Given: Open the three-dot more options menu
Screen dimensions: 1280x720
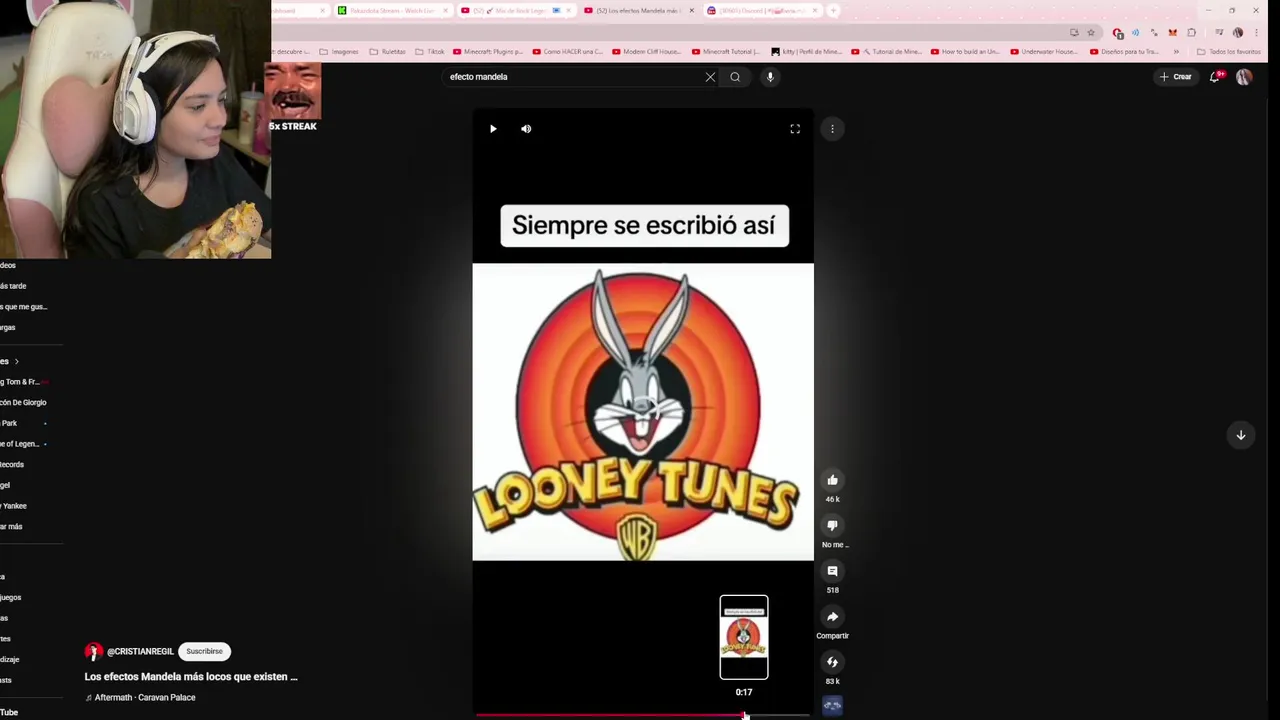Looking at the screenshot, I should 832,129.
